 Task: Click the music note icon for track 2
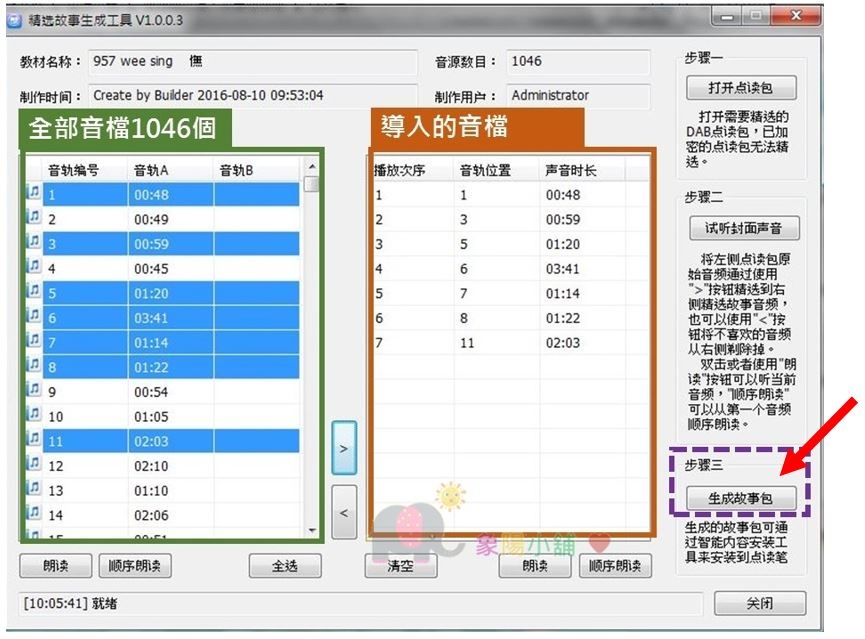tap(34, 217)
